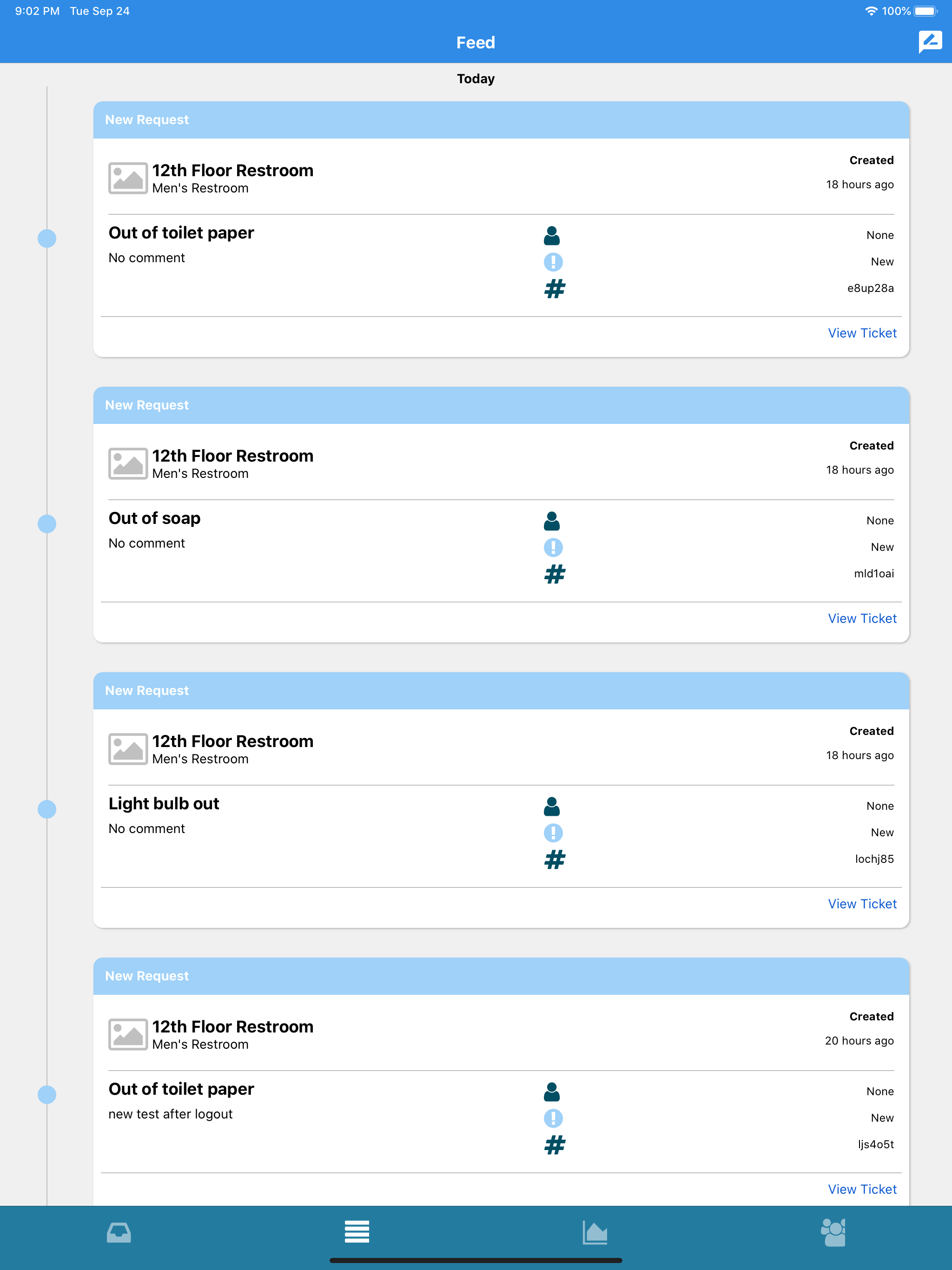Open the inbox tab icon
This screenshot has width=952, height=1270.
pos(119,1232)
